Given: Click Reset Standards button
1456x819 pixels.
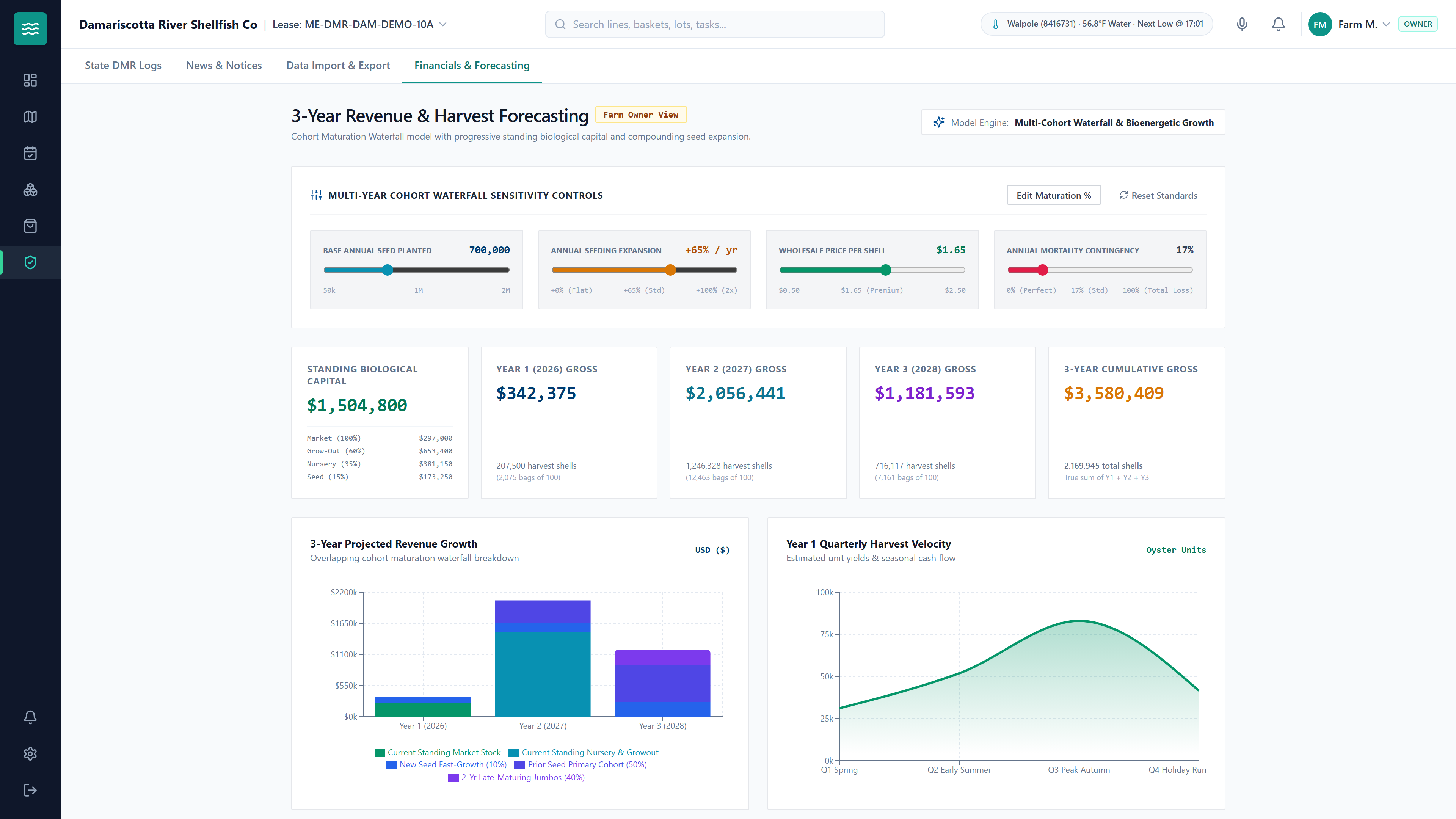Looking at the screenshot, I should coord(1158,195).
